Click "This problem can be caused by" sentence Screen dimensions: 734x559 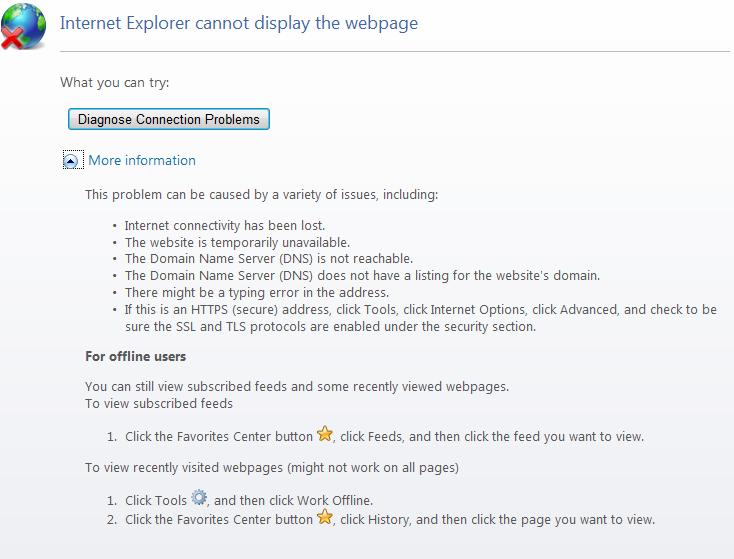262,195
